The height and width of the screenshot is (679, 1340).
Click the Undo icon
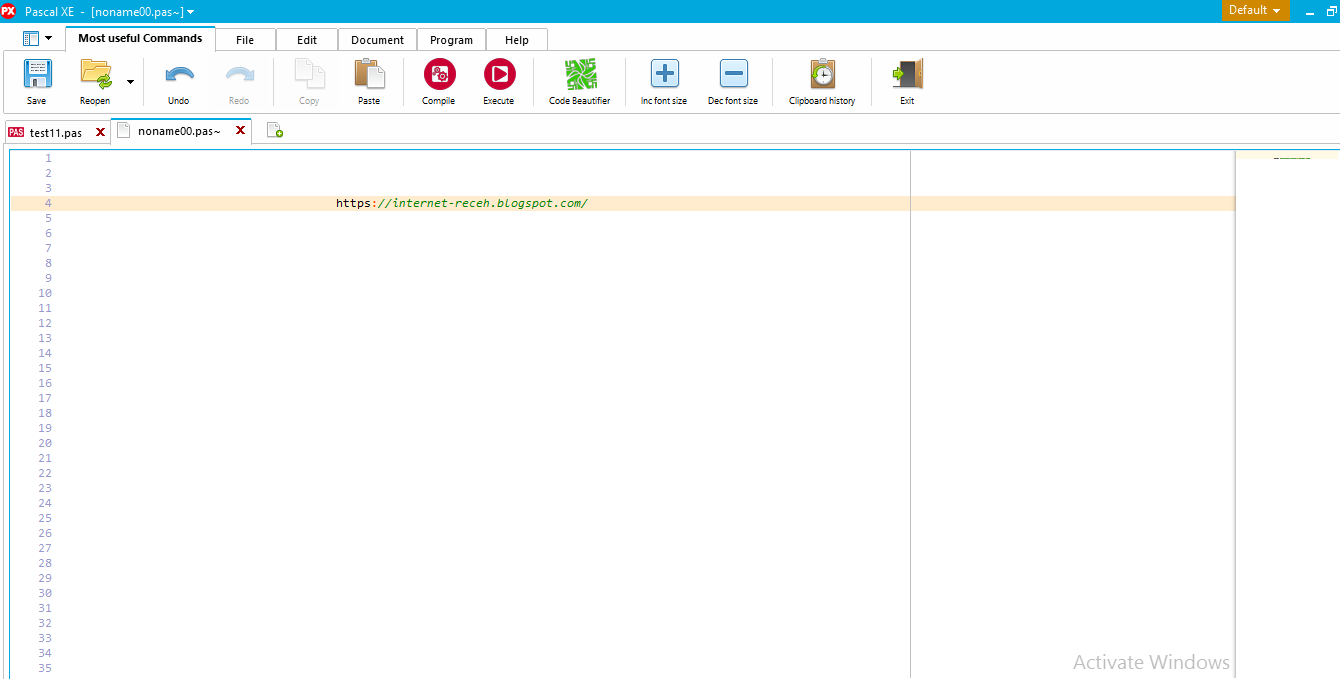pos(179,80)
